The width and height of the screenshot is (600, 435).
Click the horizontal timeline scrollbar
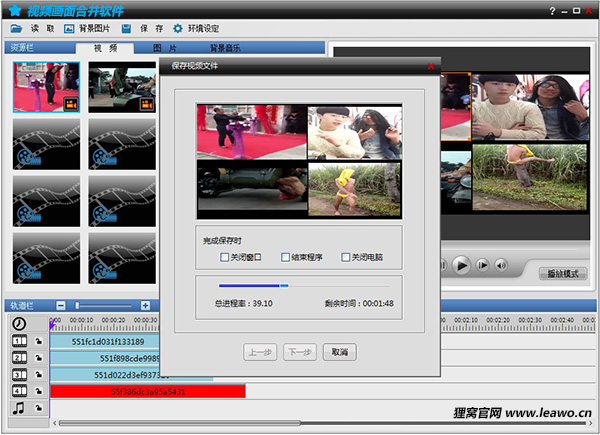[x=179, y=423]
